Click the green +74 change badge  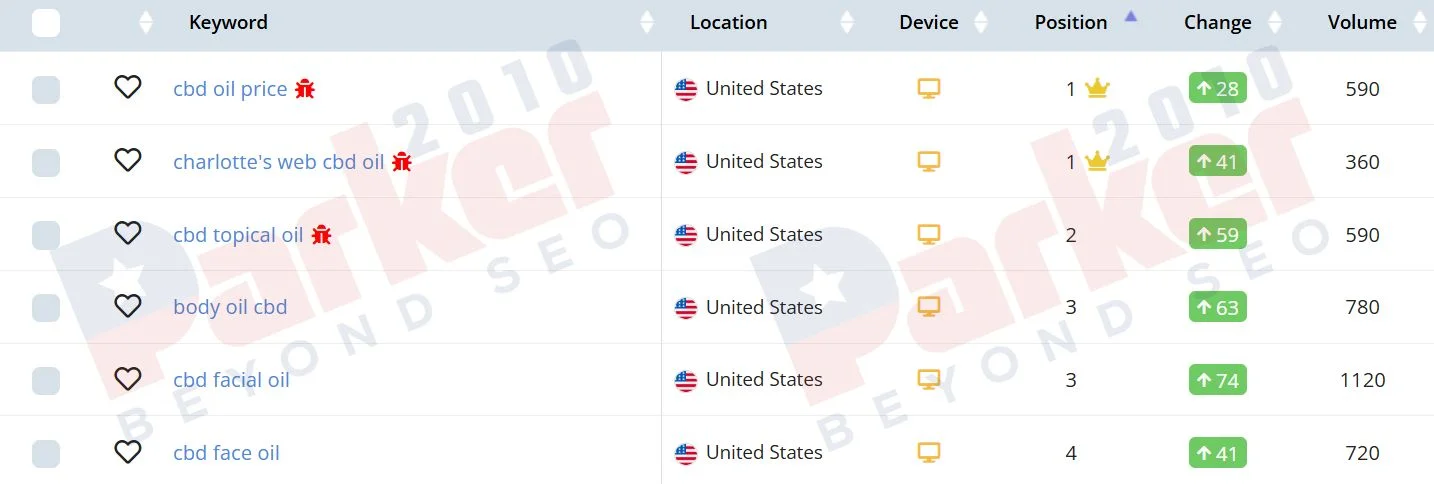(x=1217, y=380)
